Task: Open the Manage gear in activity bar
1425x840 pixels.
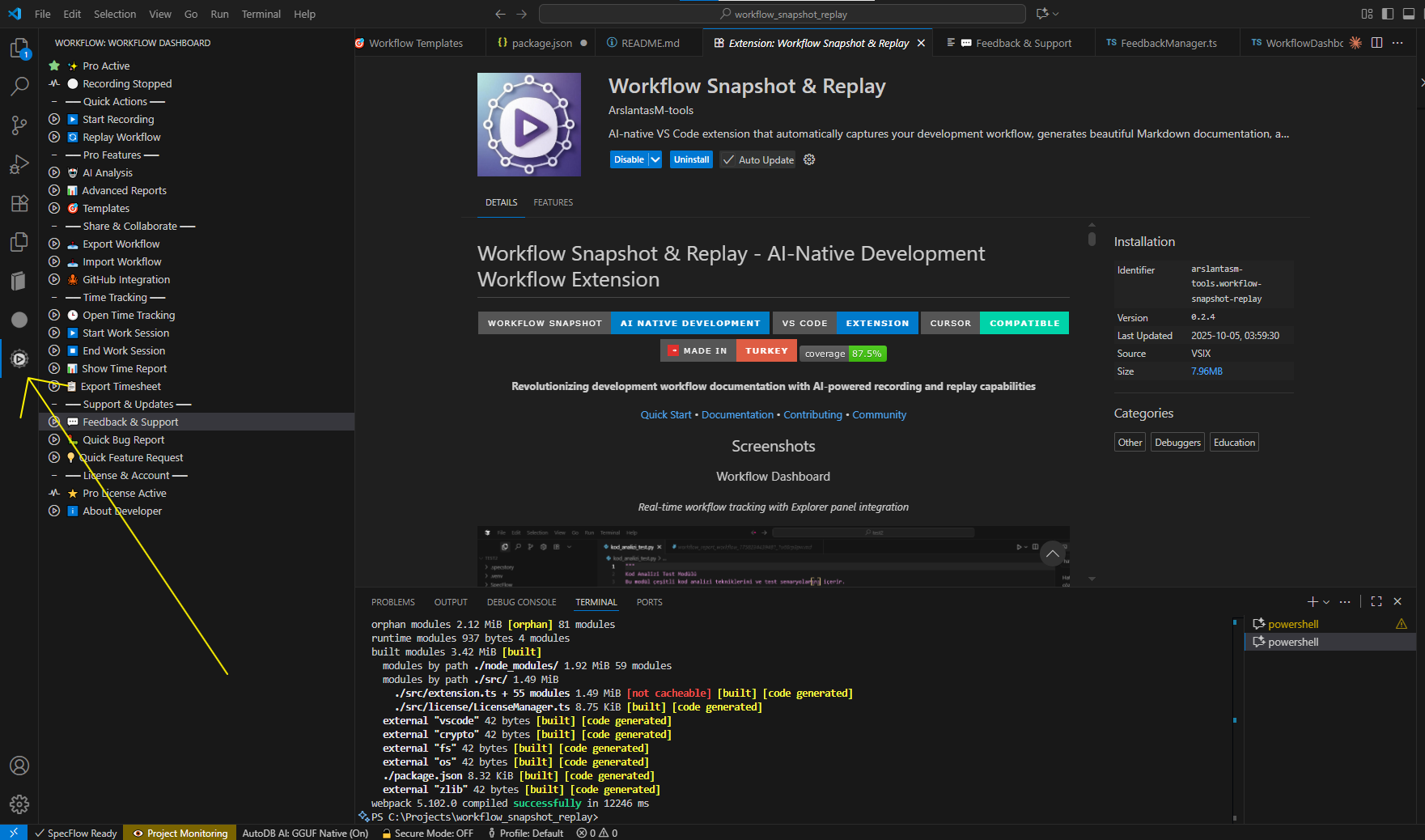Action: [19, 804]
